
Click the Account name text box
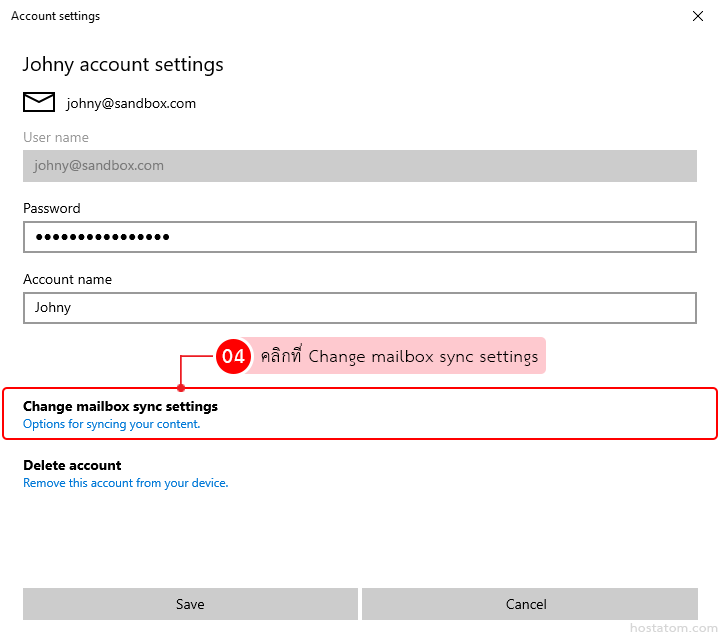pyautogui.click(x=359, y=308)
